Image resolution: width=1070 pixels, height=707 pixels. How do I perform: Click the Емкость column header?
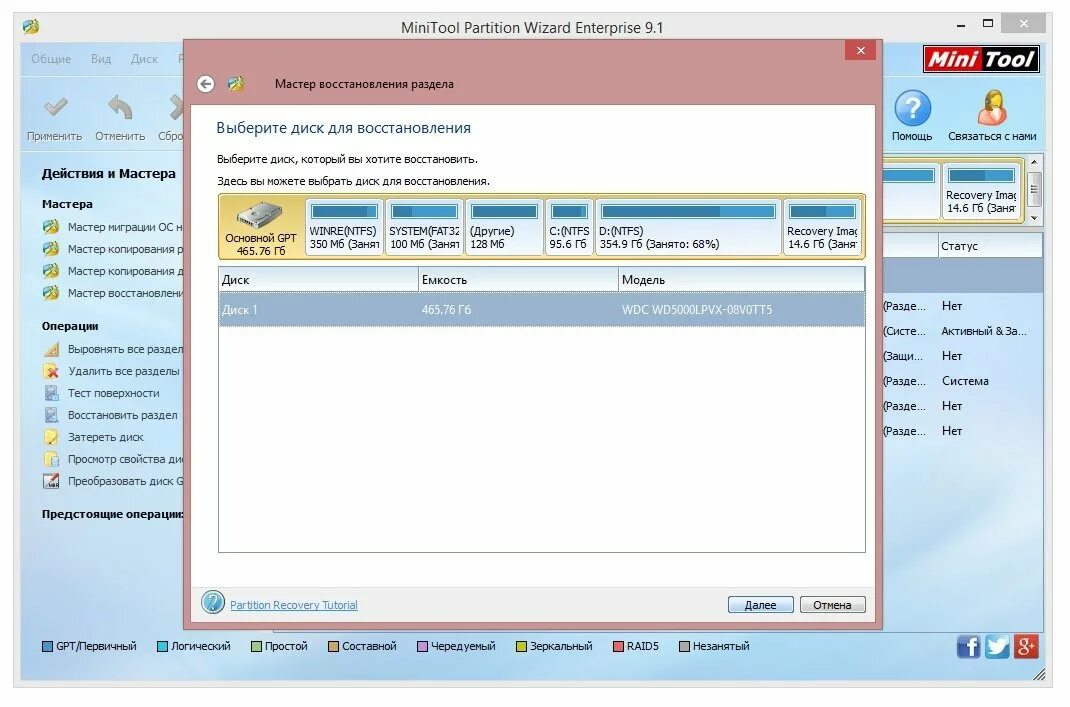(519, 280)
